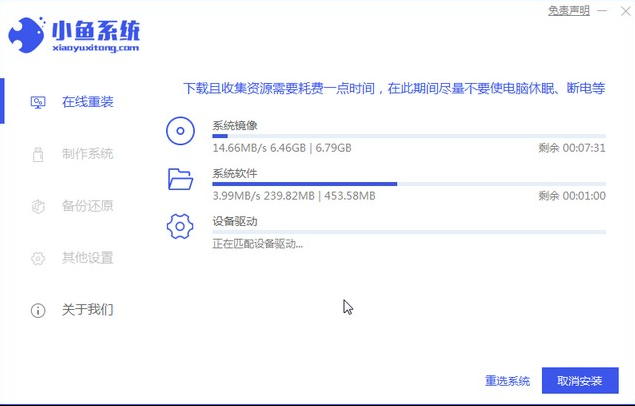The width and height of the screenshot is (635, 406).
Task: Close the 小鱼系统 window
Action: [626, 11]
